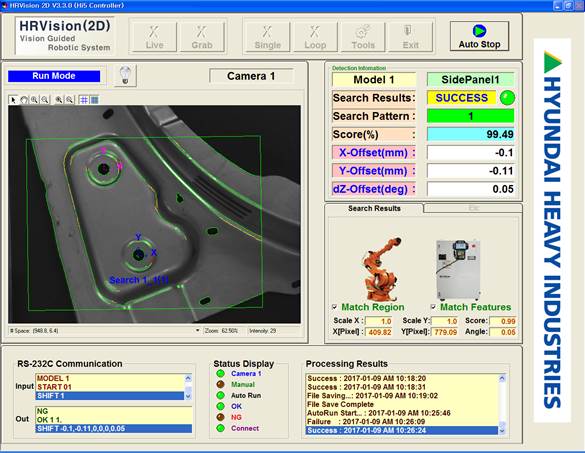The height and width of the screenshot is (453, 585).
Task: Click the Auto Run status LED
Action: point(220,395)
